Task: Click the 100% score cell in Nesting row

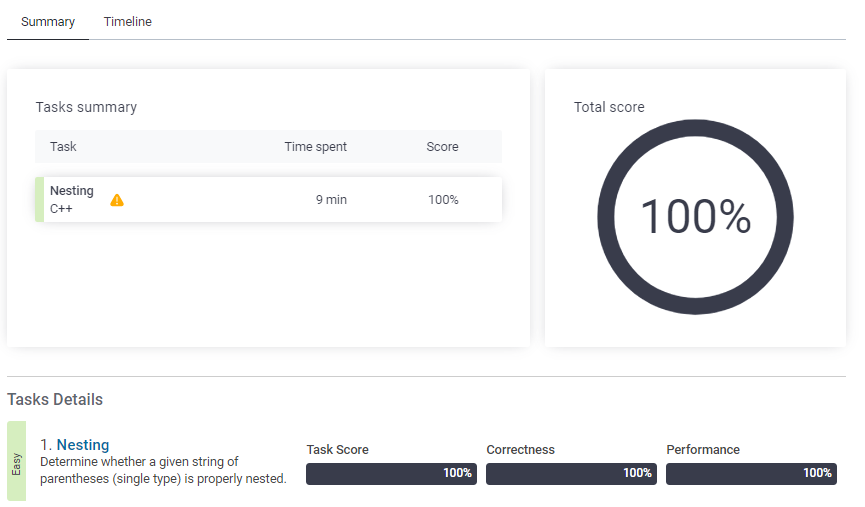Action: [x=443, y=200]
